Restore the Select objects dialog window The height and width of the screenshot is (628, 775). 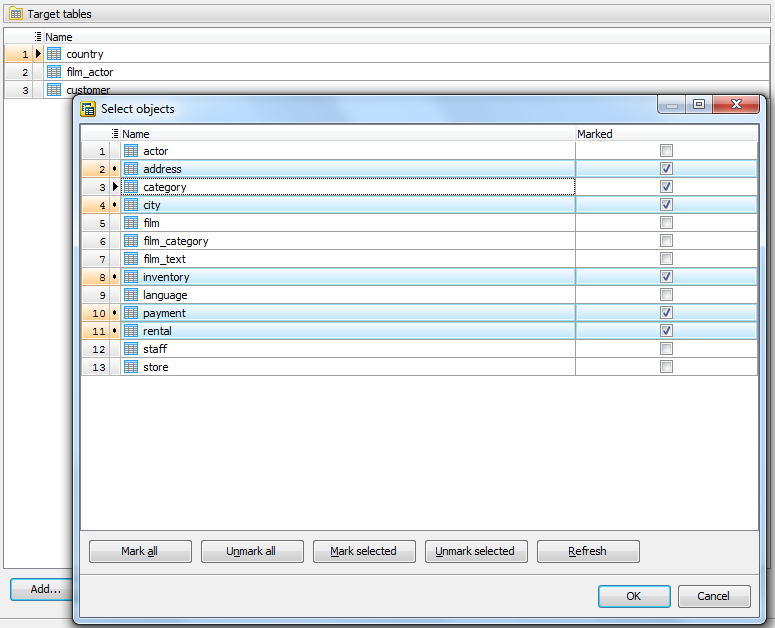[698, 104]
